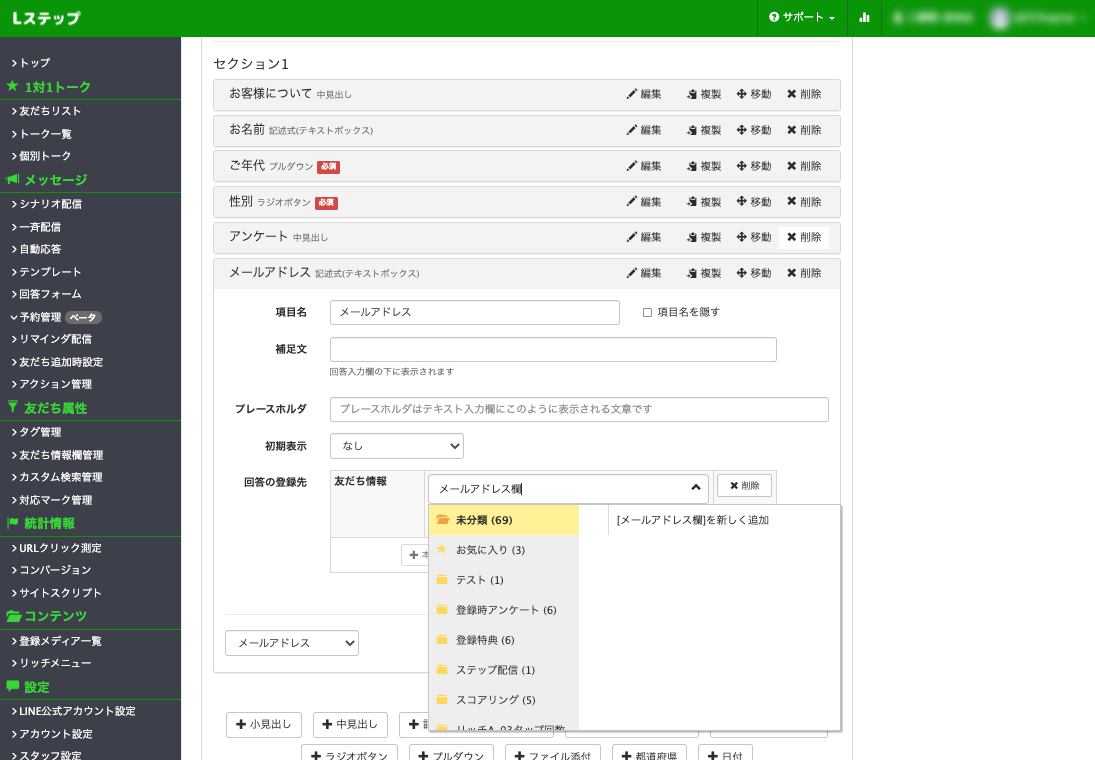Open the サポート menu in the header

click(802, 18)
